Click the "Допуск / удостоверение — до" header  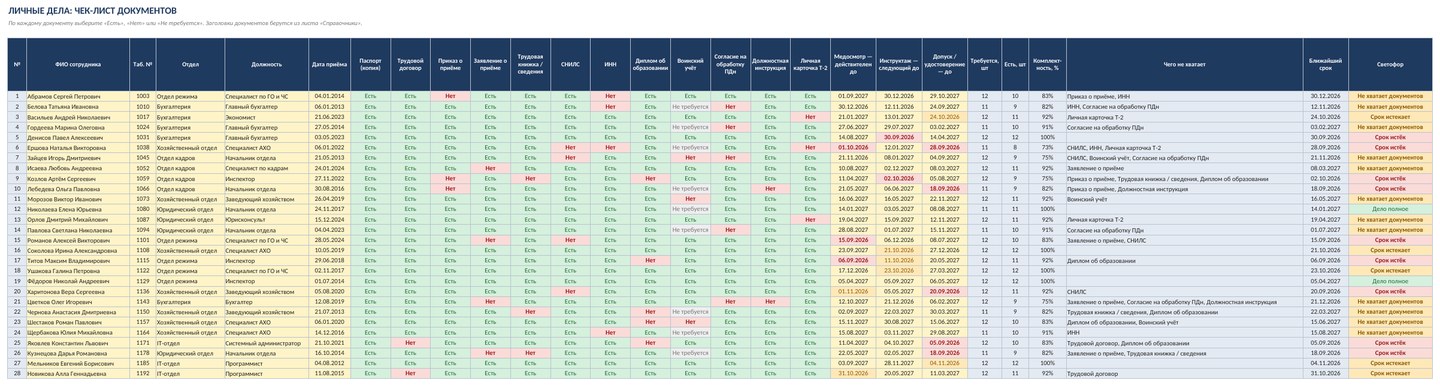(x=945, y=64)
